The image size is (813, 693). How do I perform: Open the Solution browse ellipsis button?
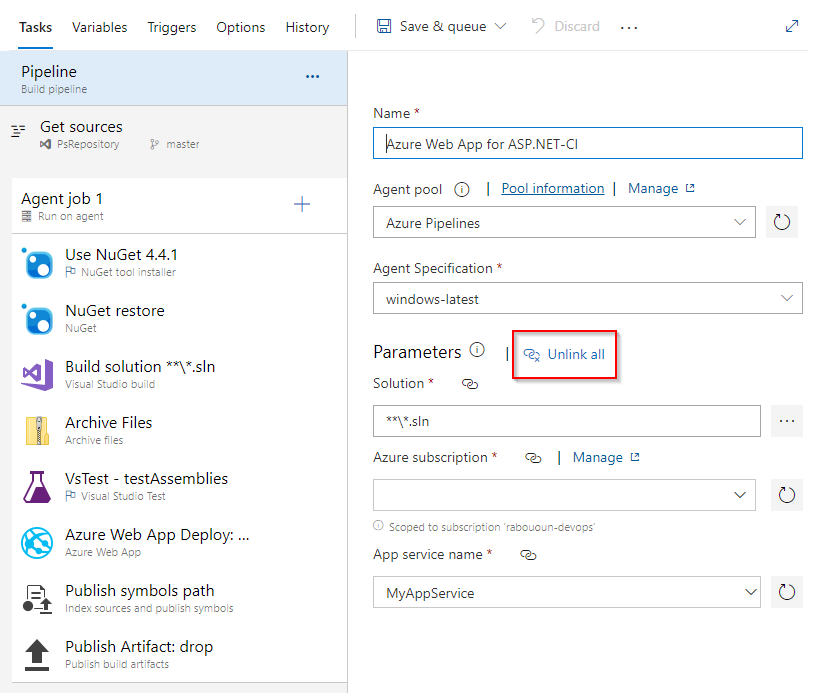(786, 421)
